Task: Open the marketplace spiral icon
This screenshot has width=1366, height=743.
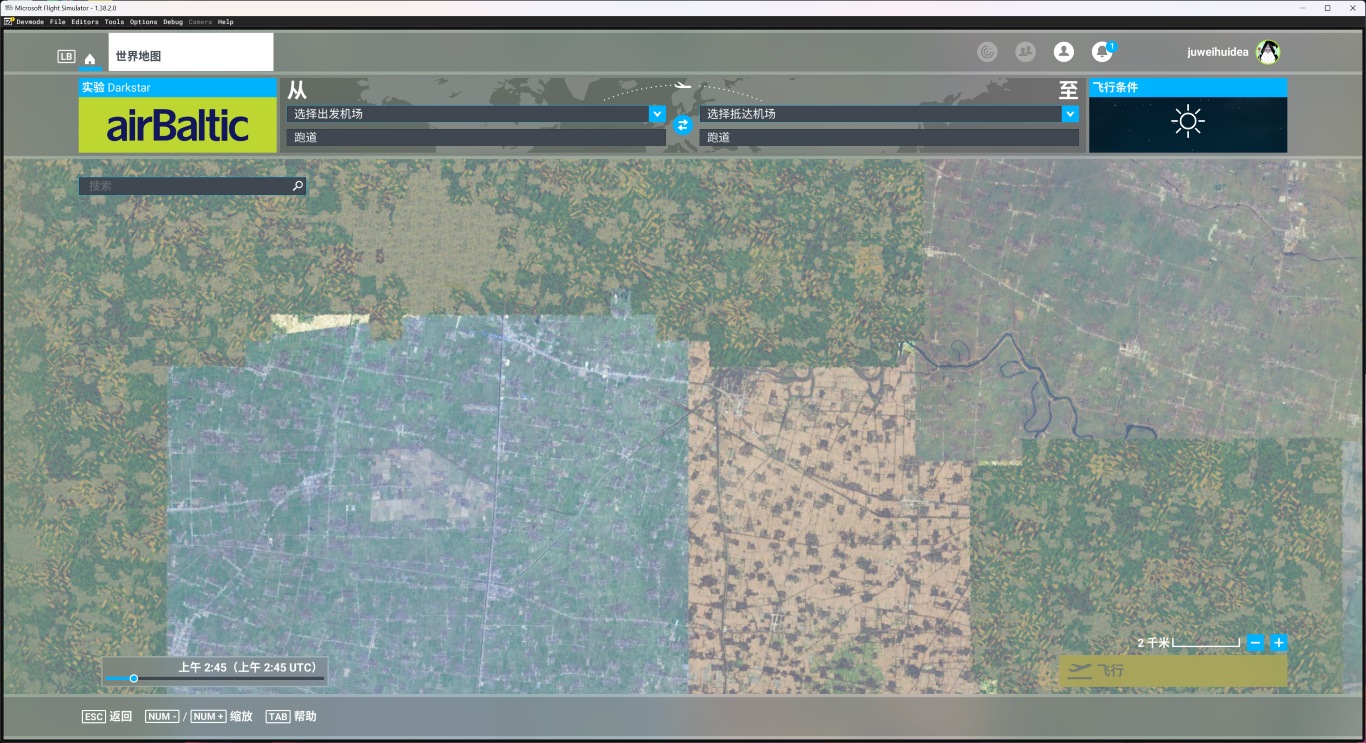Action: pyautogui.click(x=987, y=51)
